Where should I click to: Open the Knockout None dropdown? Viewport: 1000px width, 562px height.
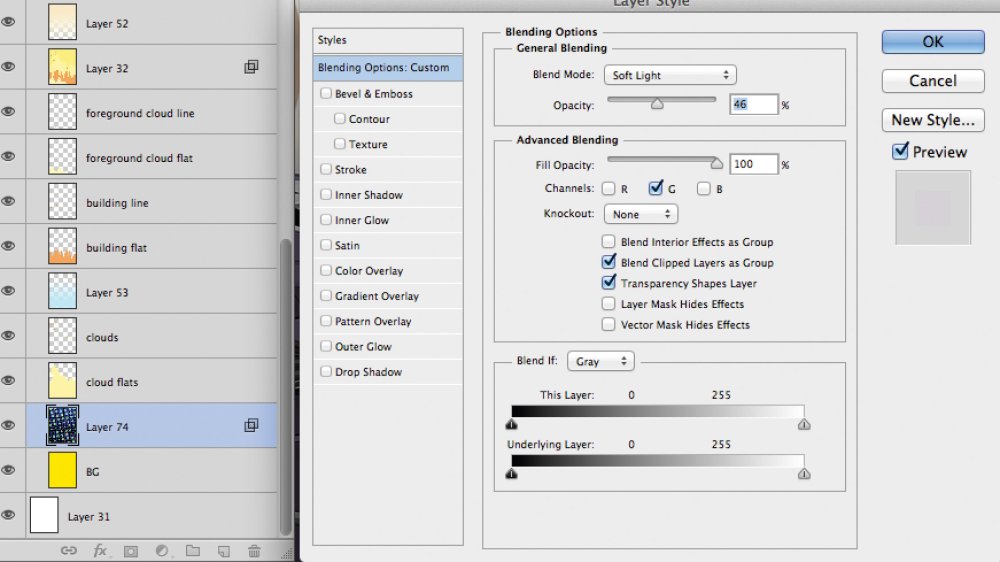[x=640, y=214]
